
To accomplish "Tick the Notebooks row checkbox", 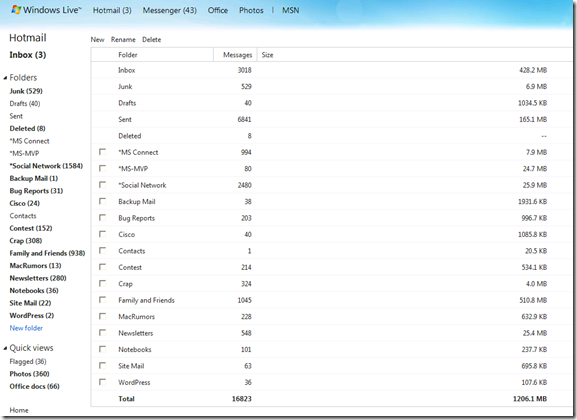I will tap(102, 349).
